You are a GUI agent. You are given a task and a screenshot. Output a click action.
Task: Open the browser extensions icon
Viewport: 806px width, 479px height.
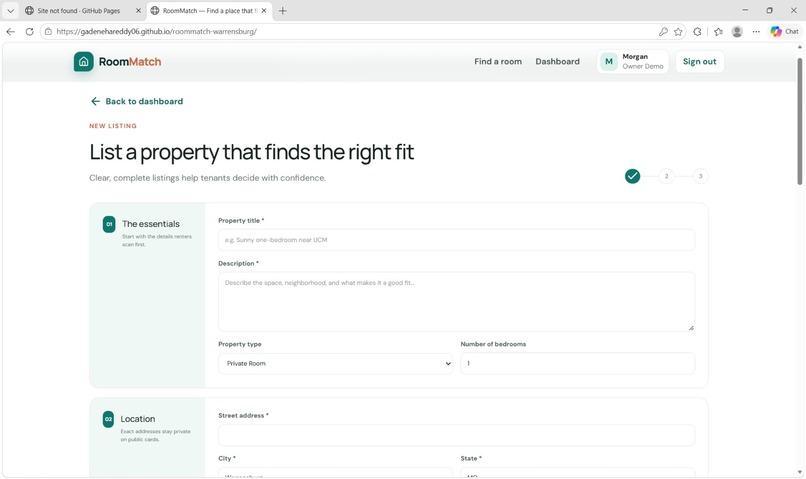coord(697,31)
